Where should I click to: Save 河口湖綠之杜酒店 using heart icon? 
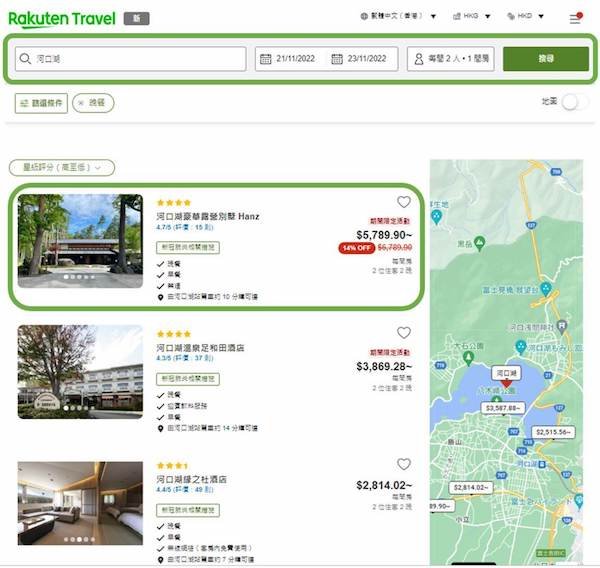coord(404,465)
